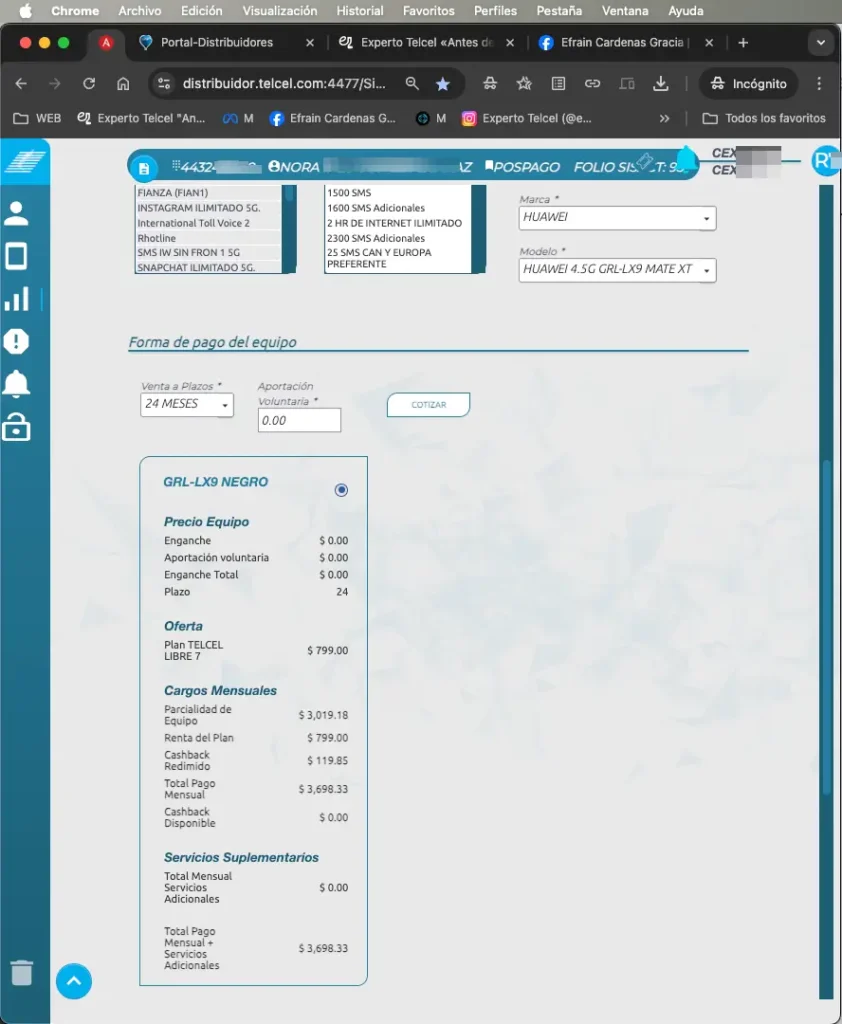
Task: Open the padlock case icon in sidebar
Action: (x=16, y=427)
